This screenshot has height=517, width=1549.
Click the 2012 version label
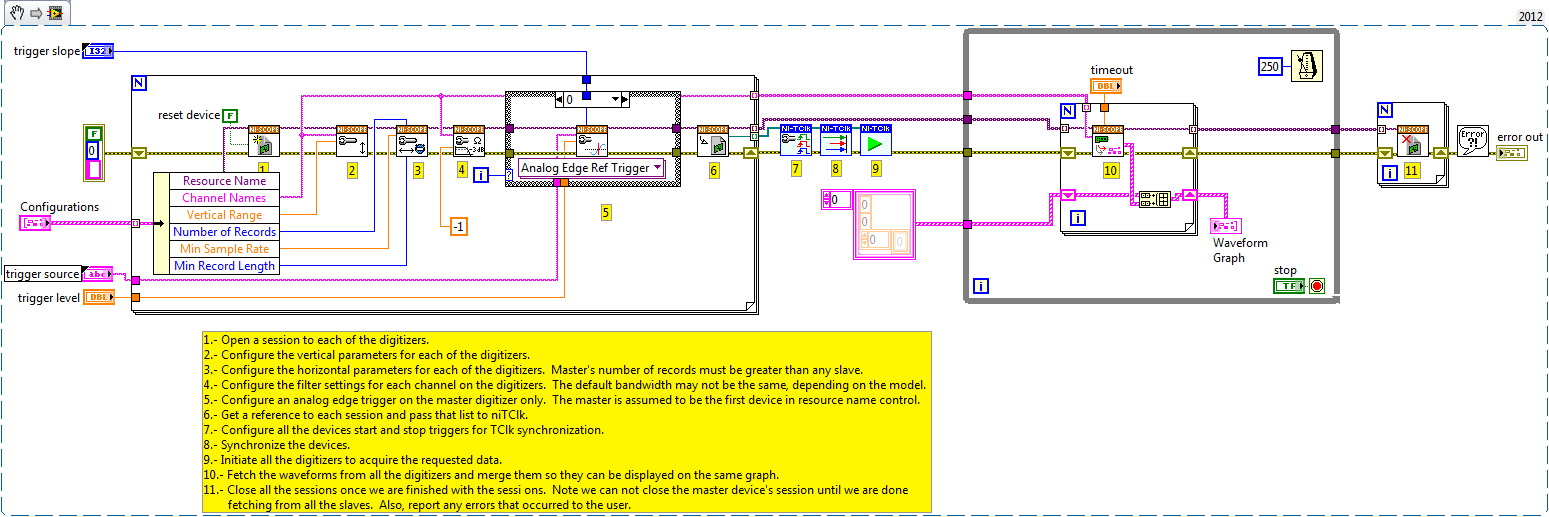coord(1530,16)
